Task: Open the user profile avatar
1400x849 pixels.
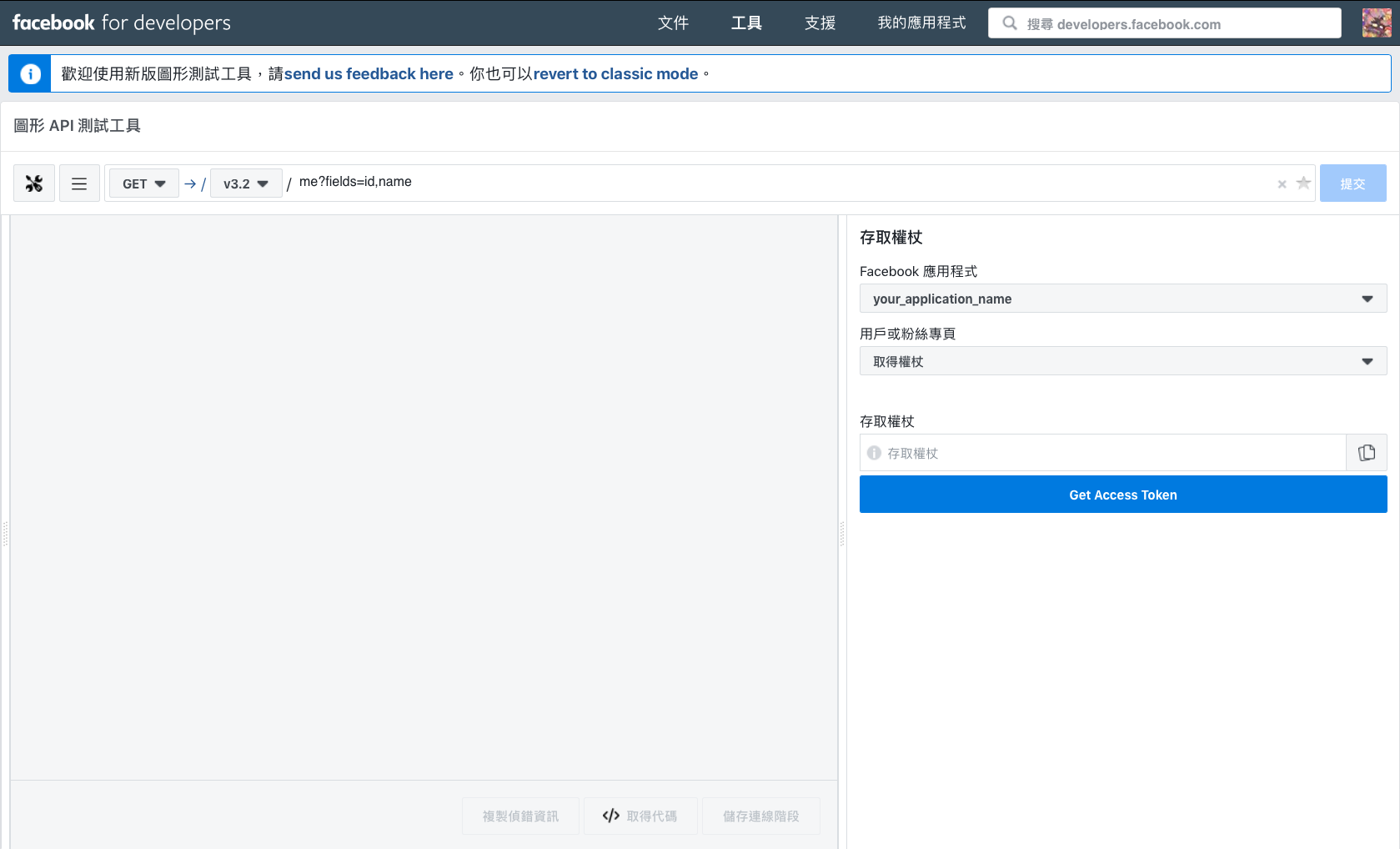Action: click(x=1377, y=23)
